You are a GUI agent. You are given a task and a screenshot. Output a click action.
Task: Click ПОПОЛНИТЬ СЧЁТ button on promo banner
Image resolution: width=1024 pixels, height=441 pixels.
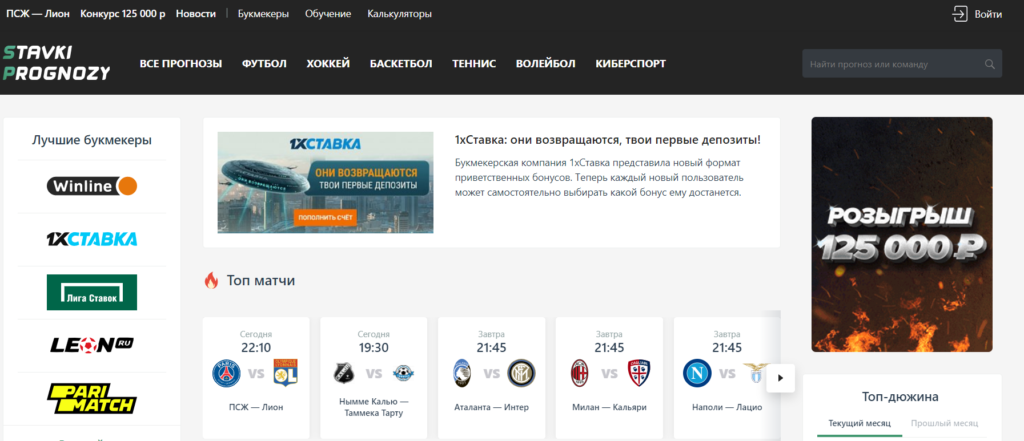tap(325, 216)
